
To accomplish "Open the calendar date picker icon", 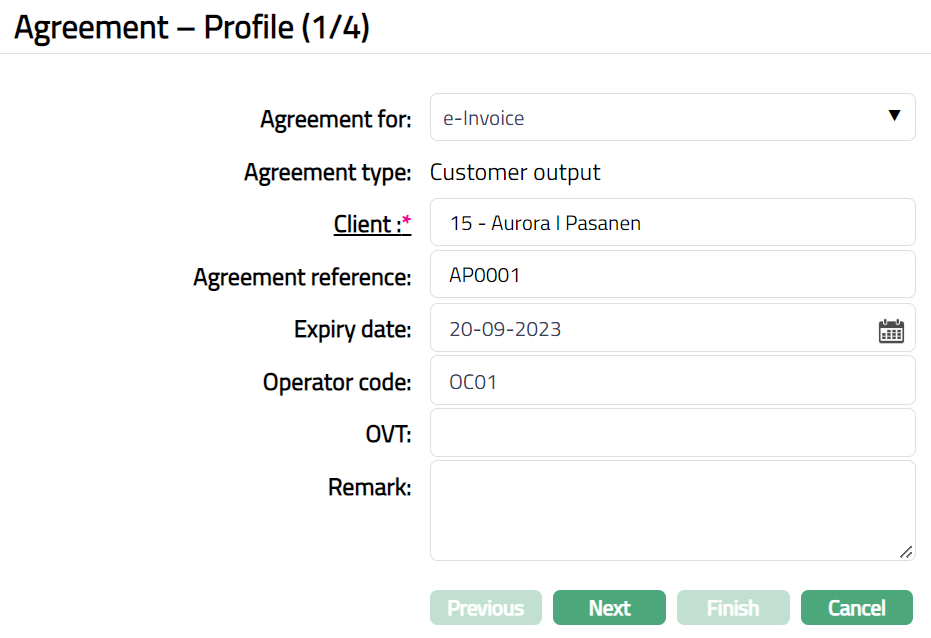I will point(891,331).
